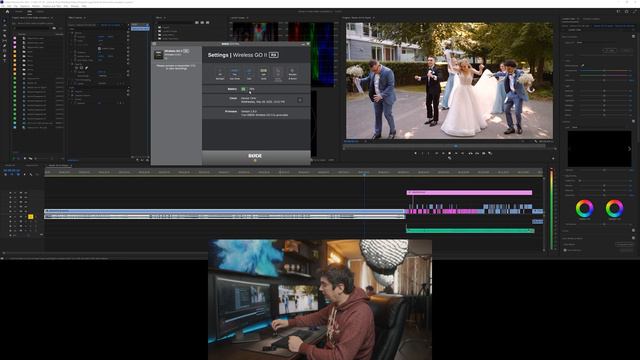
Task: Step forward one frame in Program Monitor
Action: coord(456,153)
